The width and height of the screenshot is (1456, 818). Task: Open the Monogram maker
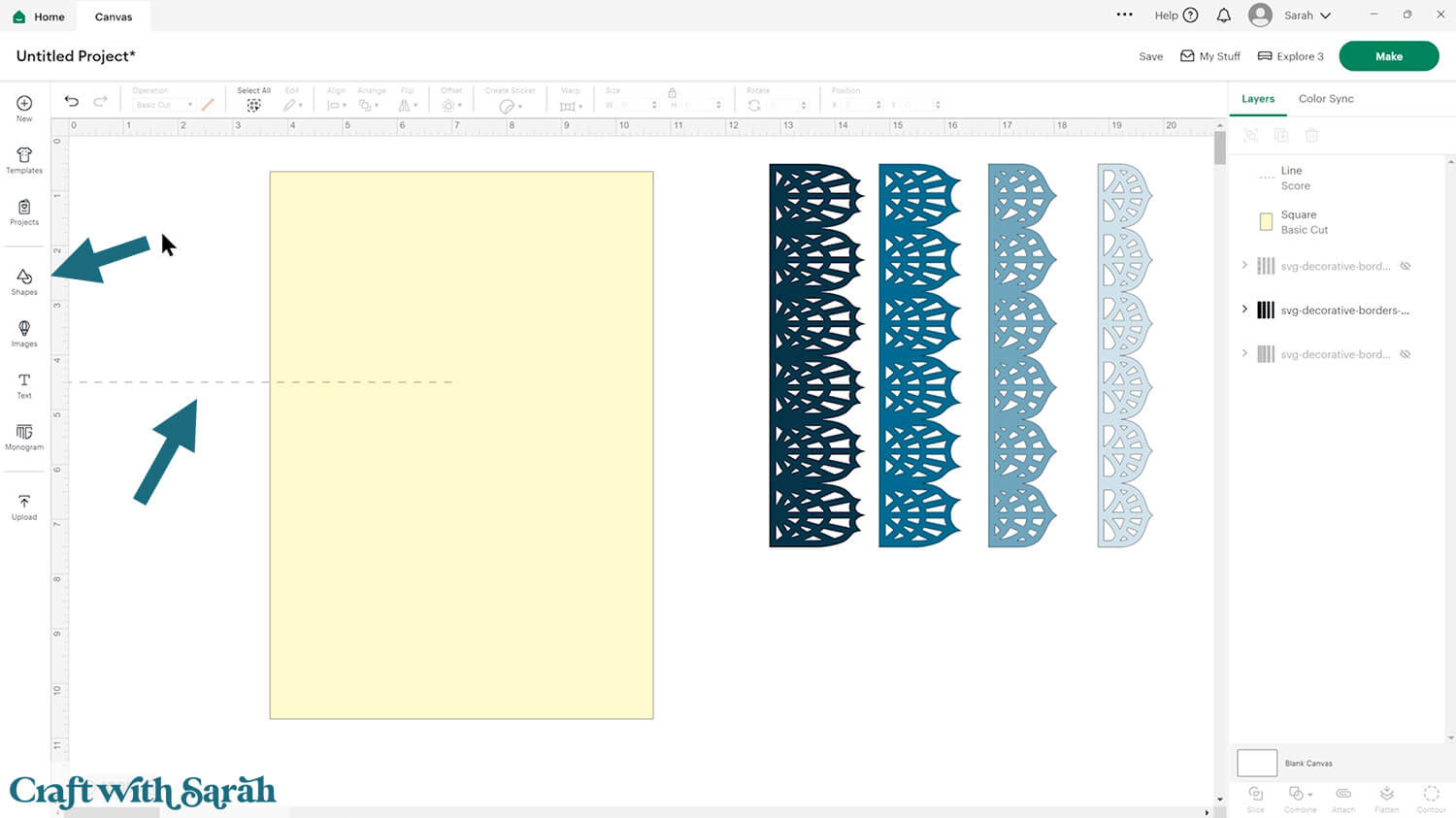(24, 437)
